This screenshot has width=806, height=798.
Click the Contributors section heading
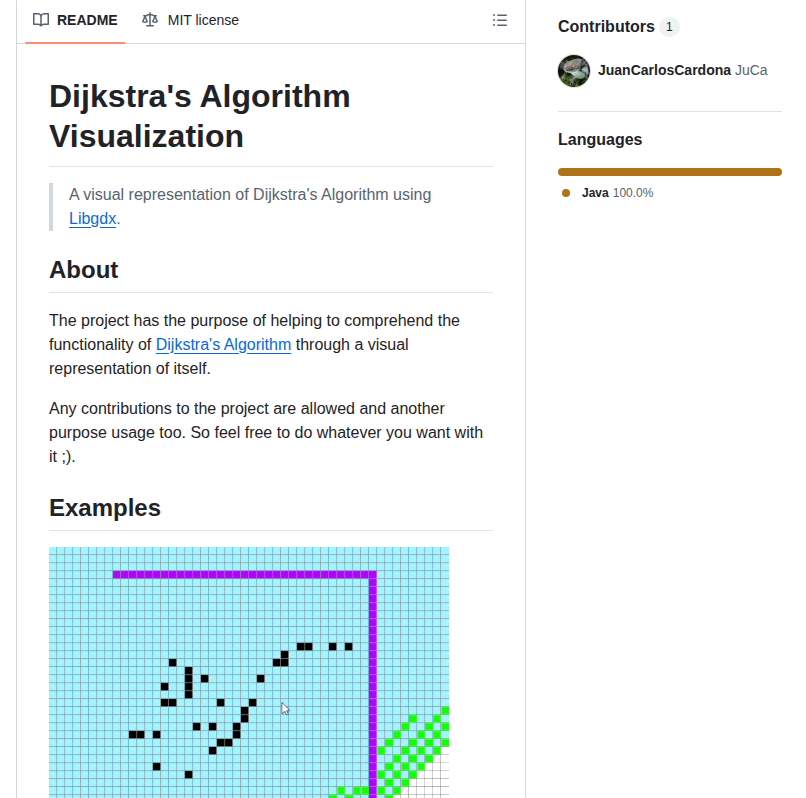(604, 26)
